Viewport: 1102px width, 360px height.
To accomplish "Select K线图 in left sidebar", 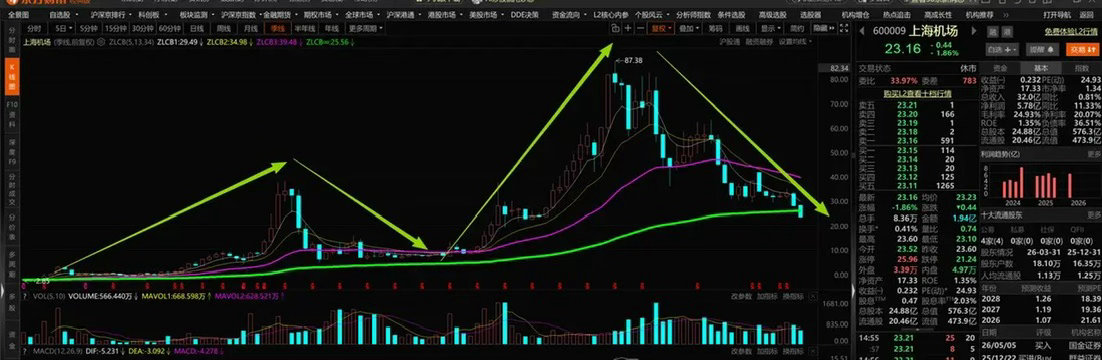I will coord(11,77).
